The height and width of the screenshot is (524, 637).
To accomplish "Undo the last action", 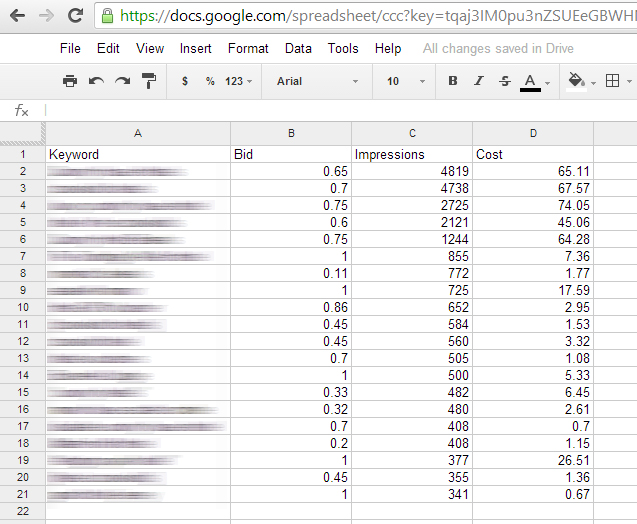I will (96, 81).
